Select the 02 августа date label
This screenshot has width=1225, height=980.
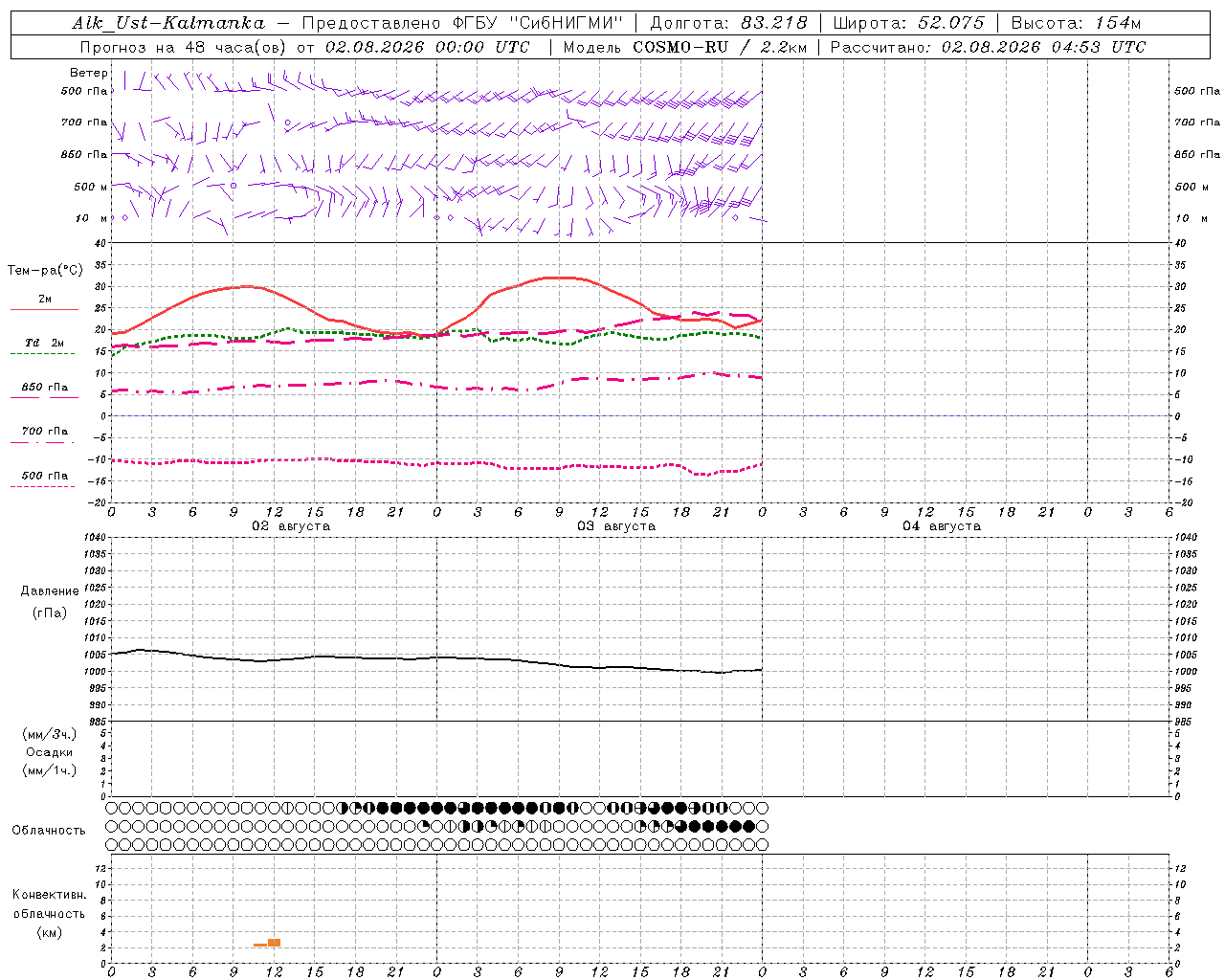coord(291,525)
